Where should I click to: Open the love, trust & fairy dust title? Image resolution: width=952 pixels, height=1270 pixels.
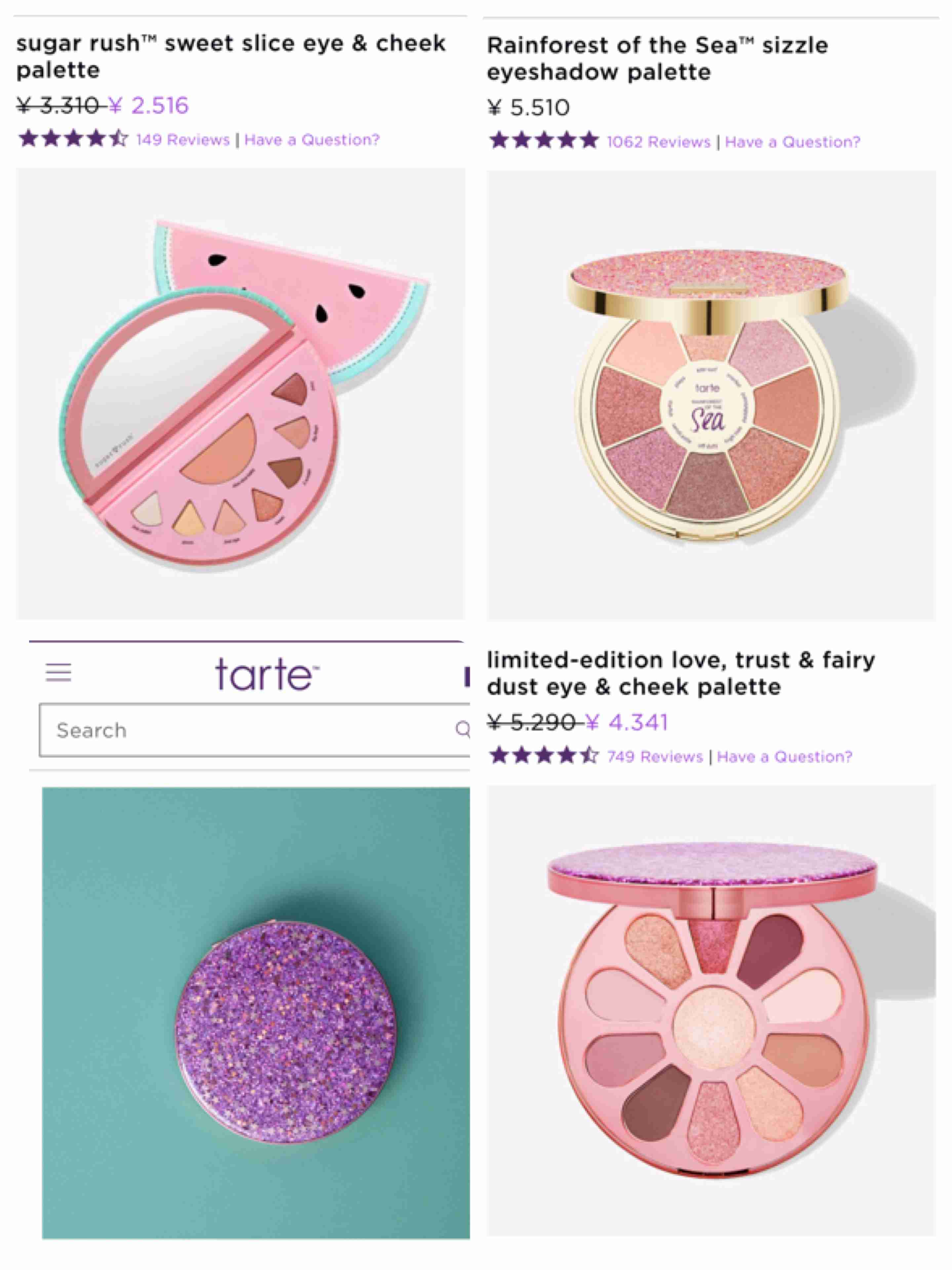pyautogui.click(x=681, y=673)
